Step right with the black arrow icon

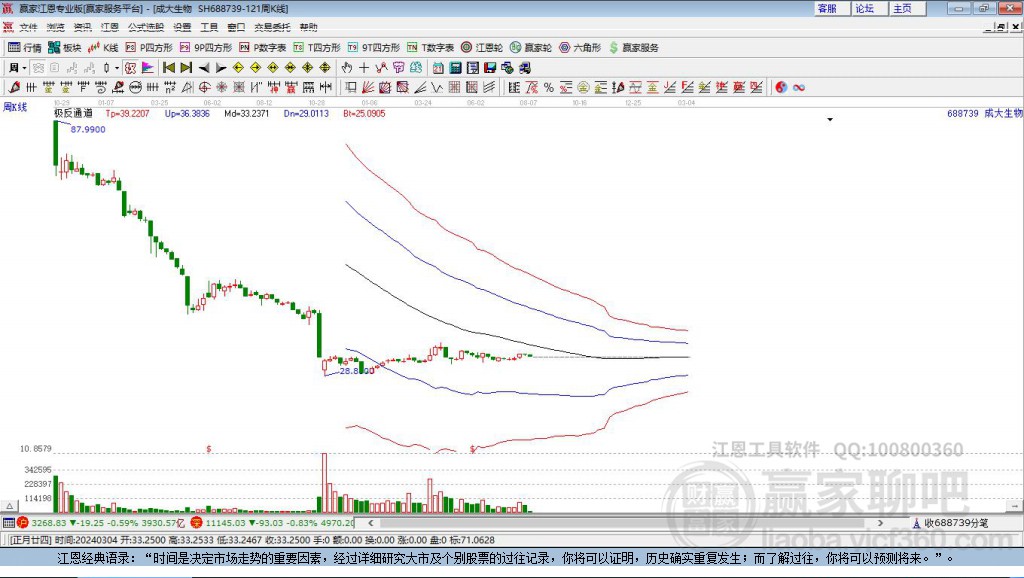point(221,68)
